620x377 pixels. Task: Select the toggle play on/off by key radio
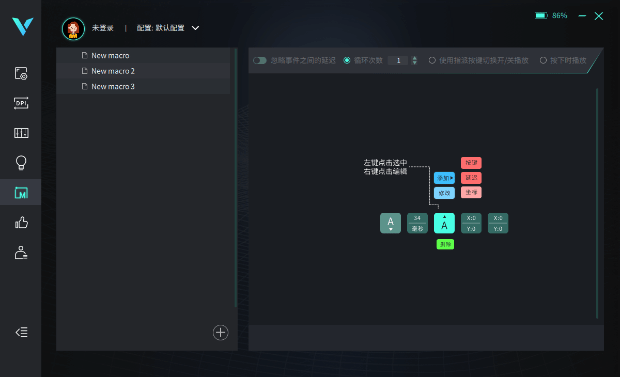[432, 61]
